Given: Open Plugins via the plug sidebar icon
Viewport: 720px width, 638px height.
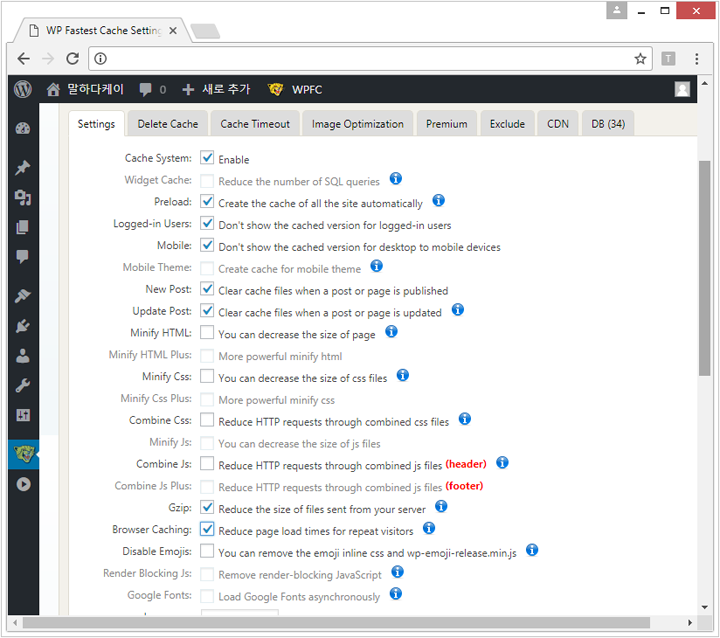Looking at the screenshot, I should [23, 325].
